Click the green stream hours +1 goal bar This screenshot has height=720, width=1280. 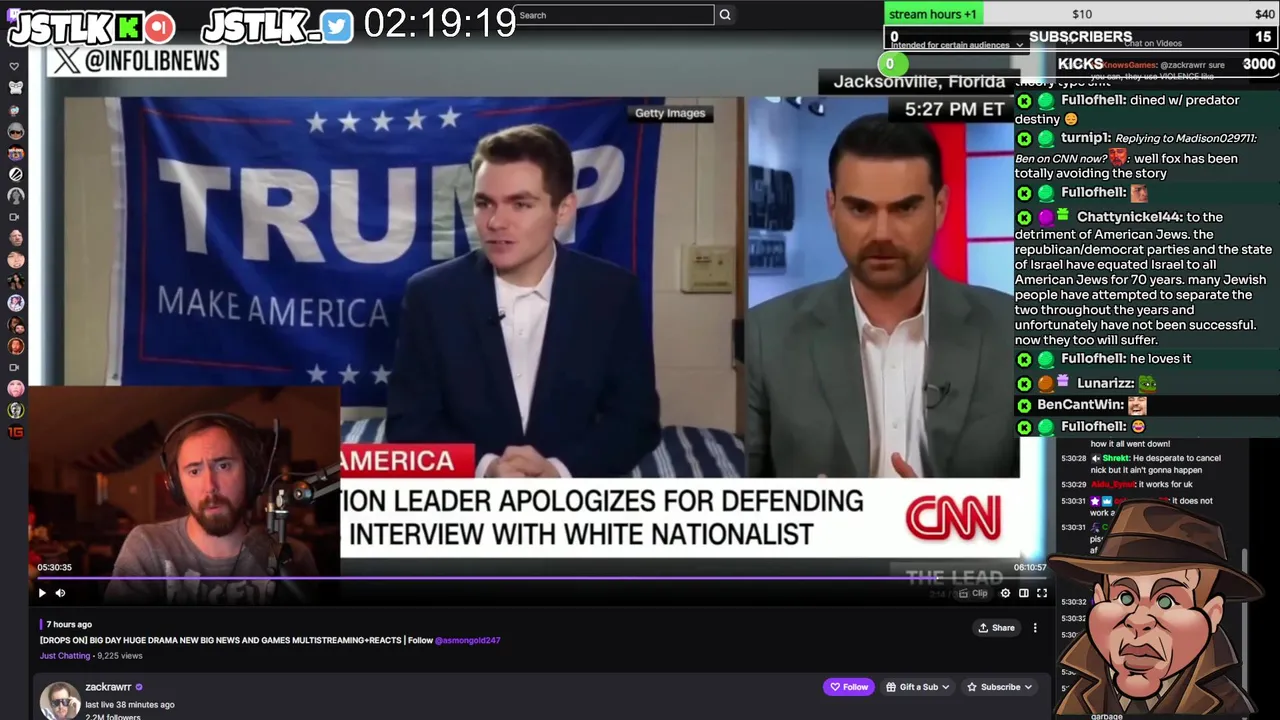coord(934,14)
